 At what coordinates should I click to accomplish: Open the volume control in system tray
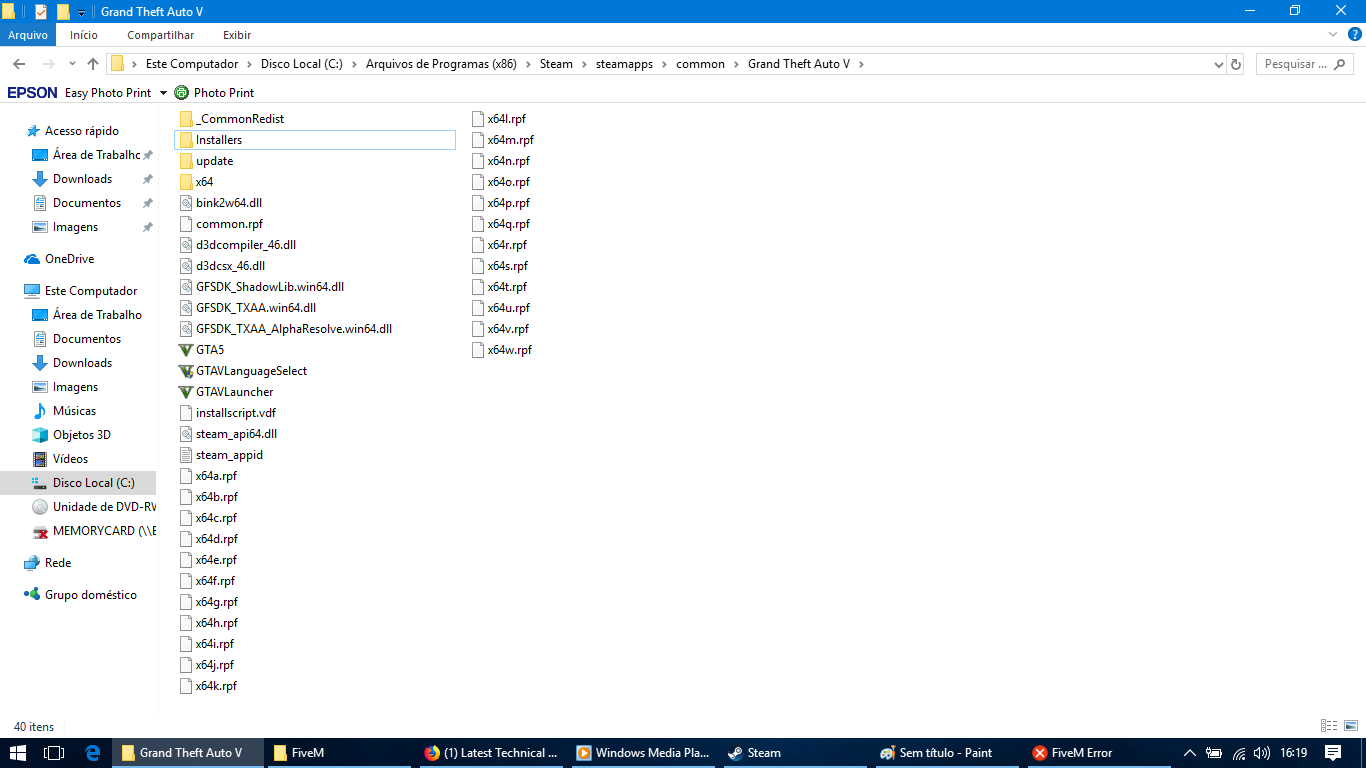pos(1262,753)
